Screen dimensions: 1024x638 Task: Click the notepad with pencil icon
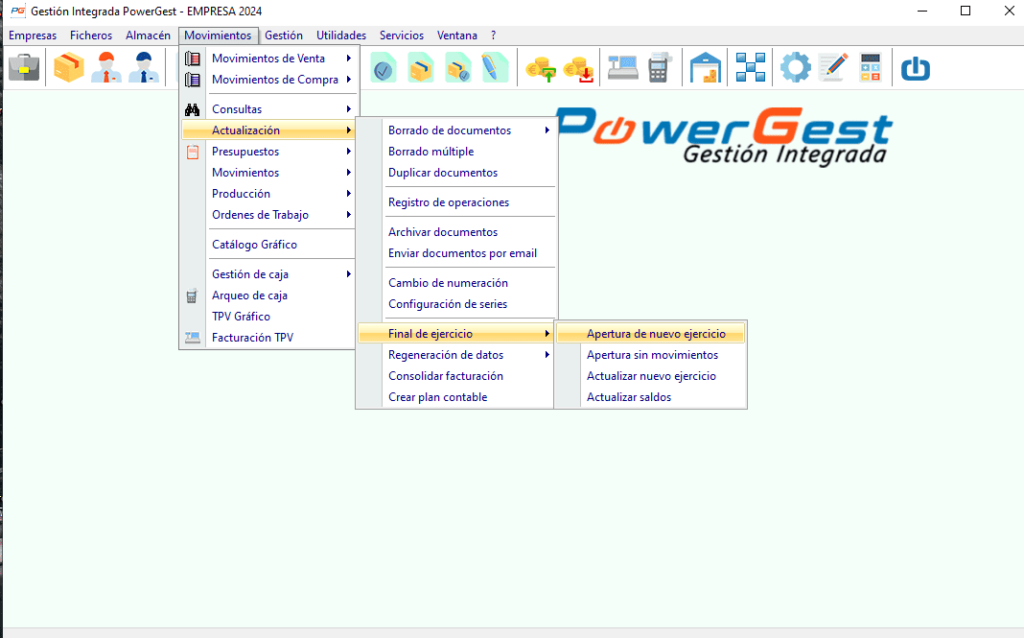[x=833, y=67]
